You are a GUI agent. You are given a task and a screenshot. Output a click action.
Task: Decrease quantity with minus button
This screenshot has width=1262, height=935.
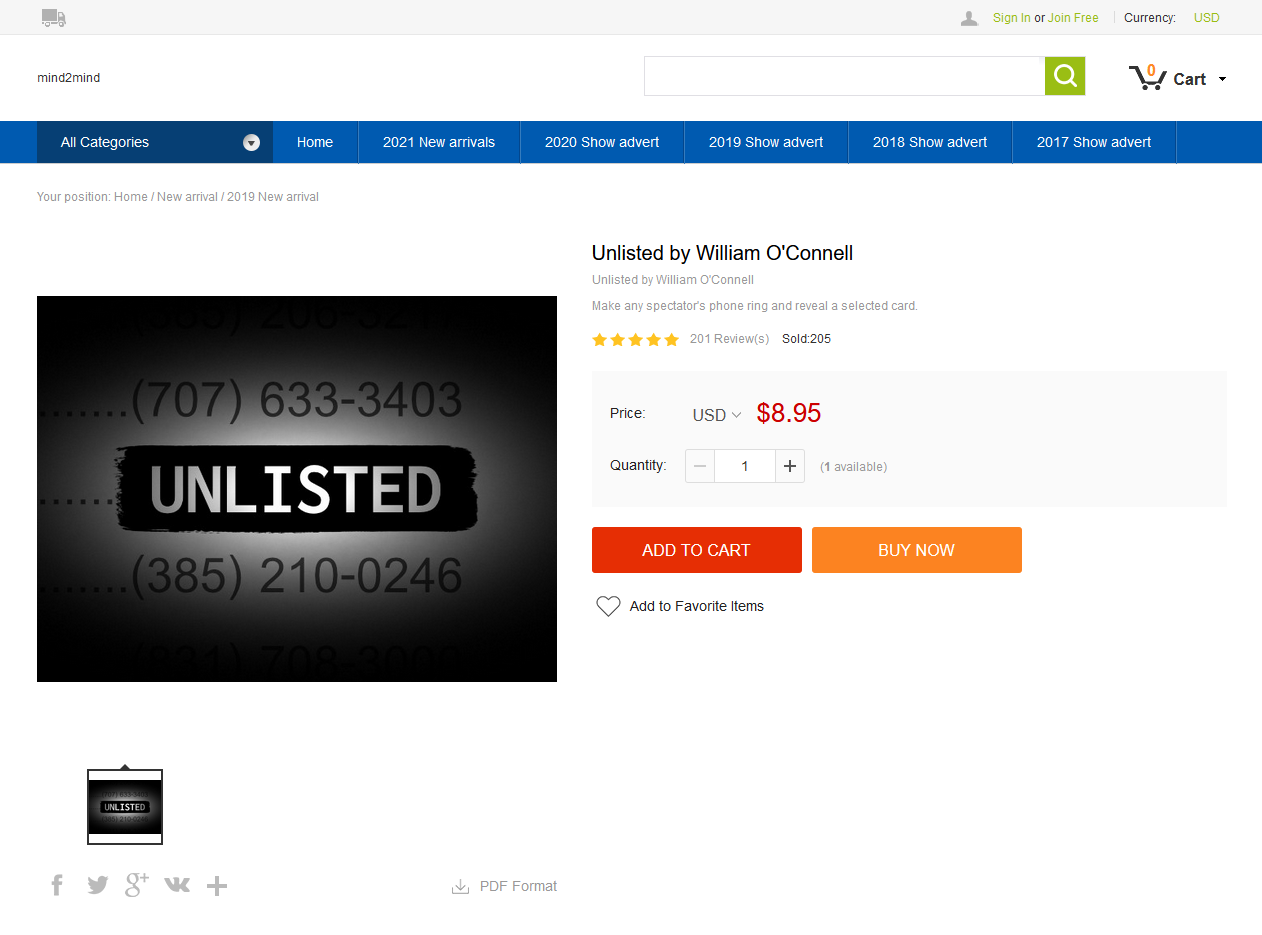[x=700, y=466]
